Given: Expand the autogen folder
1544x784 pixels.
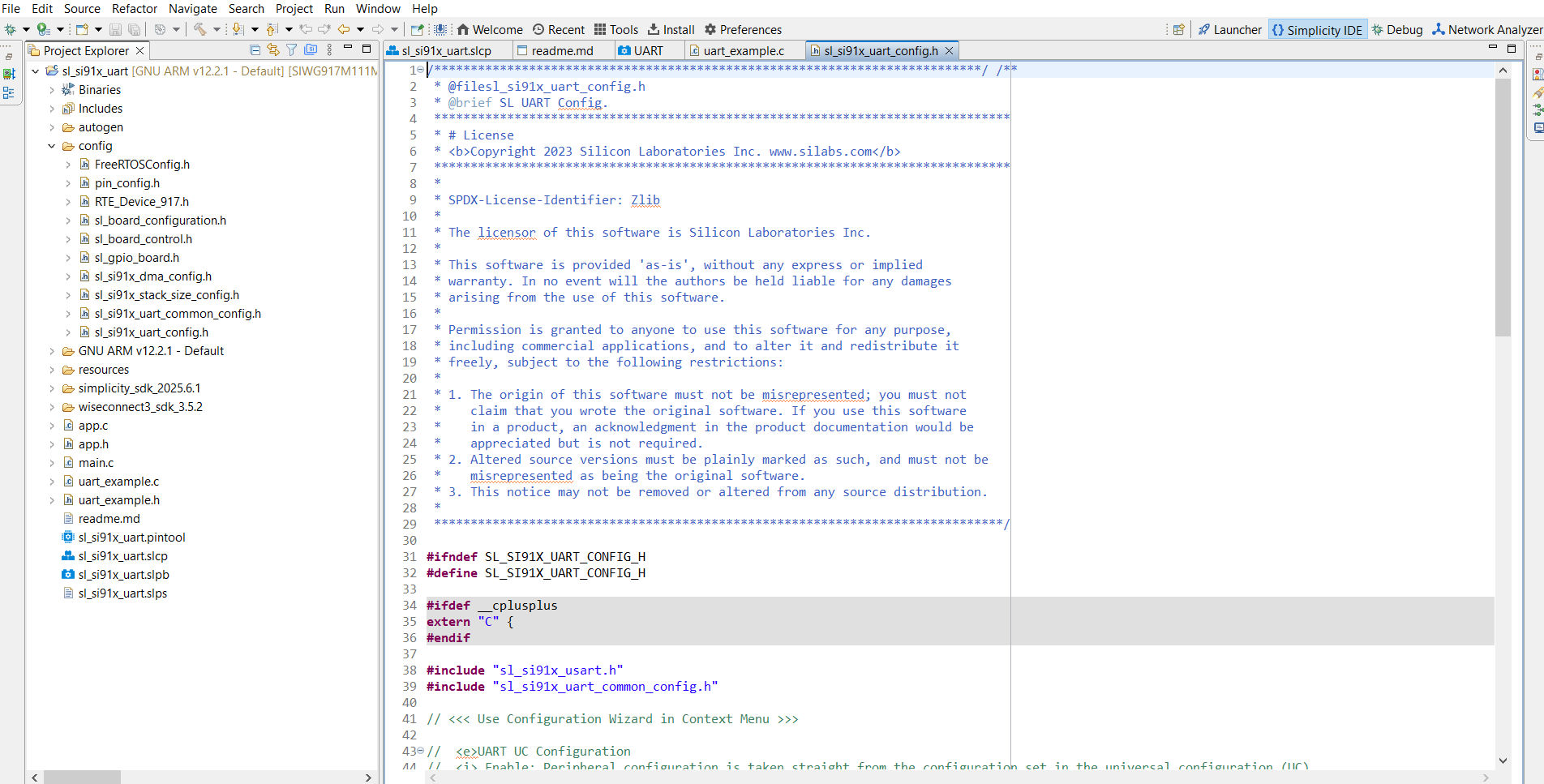Looking at the screenshot, I should 52,127.
